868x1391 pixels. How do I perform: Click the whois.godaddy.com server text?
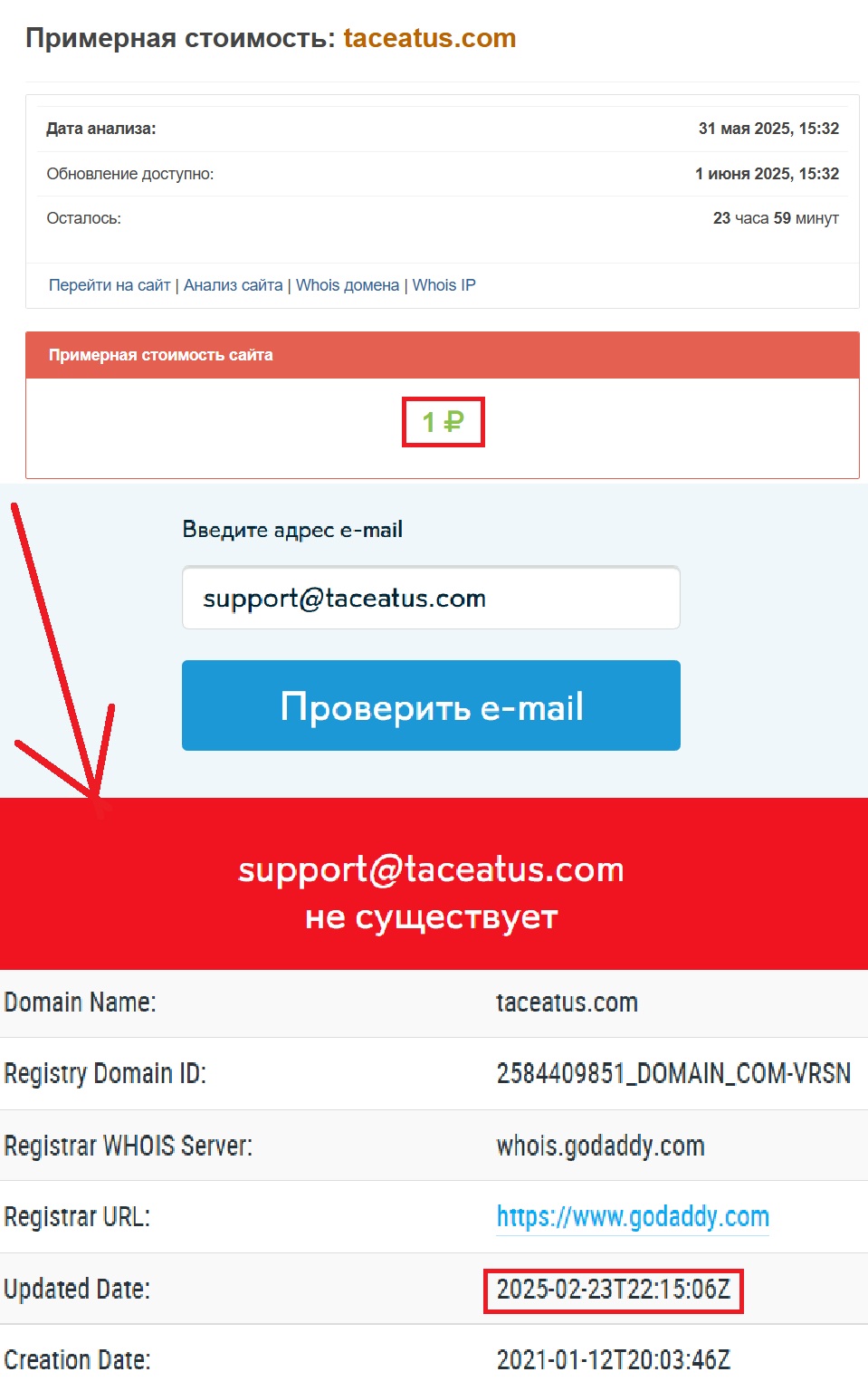tap(600, 1146)
